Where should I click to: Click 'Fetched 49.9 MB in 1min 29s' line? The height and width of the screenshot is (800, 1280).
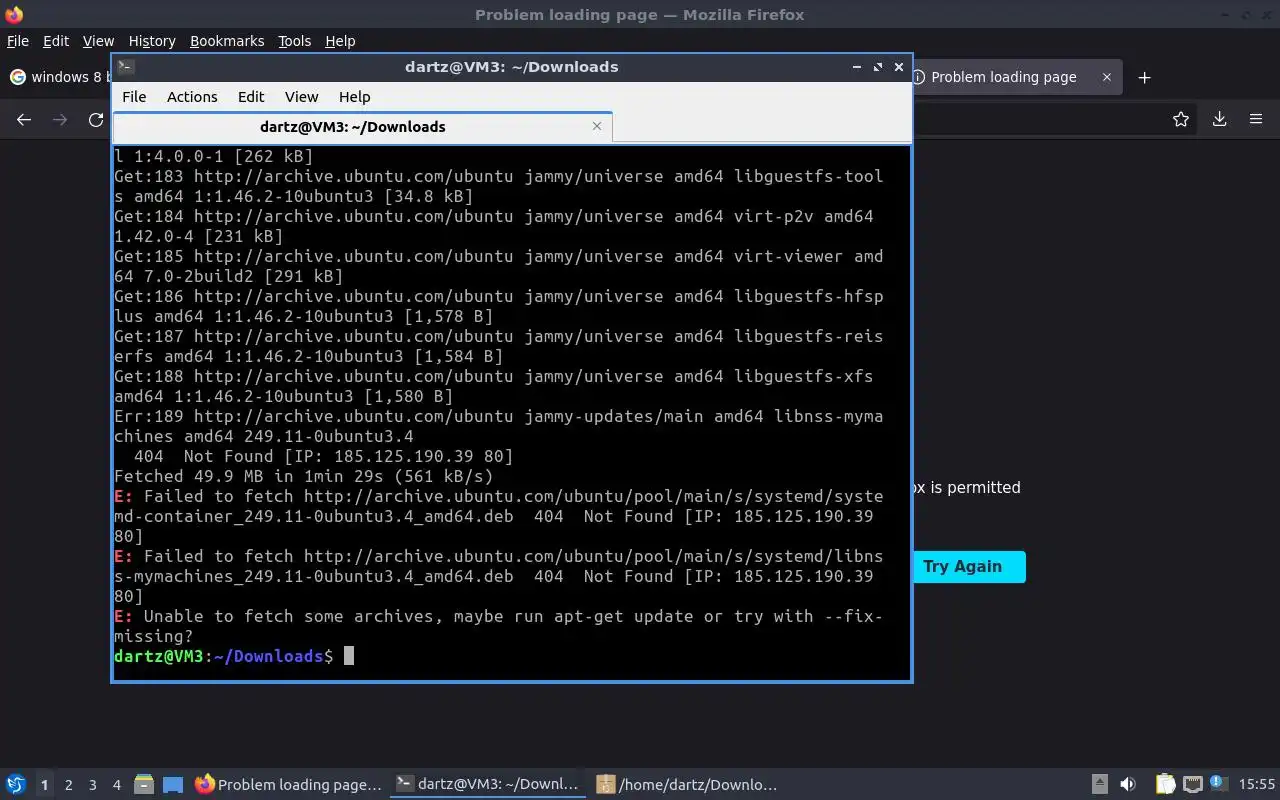pyautogui.click(x=304, y=476)
